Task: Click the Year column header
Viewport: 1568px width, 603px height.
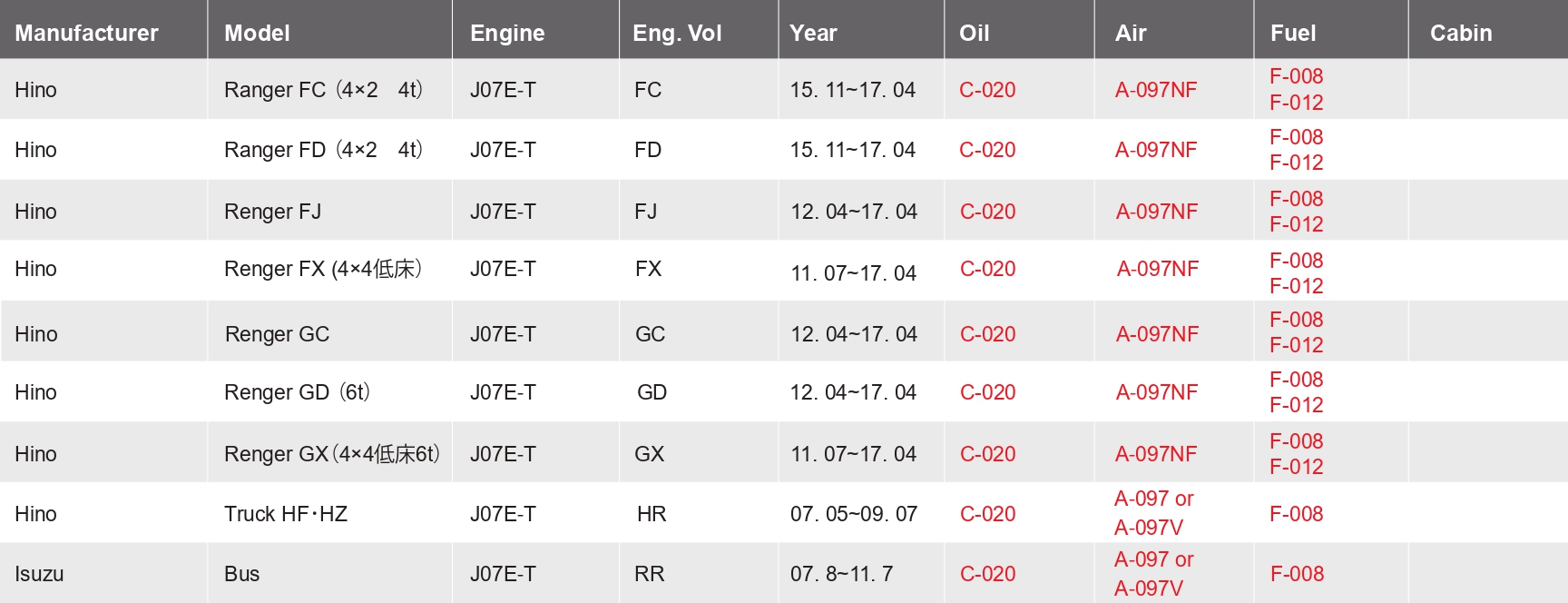Action: 813,33
